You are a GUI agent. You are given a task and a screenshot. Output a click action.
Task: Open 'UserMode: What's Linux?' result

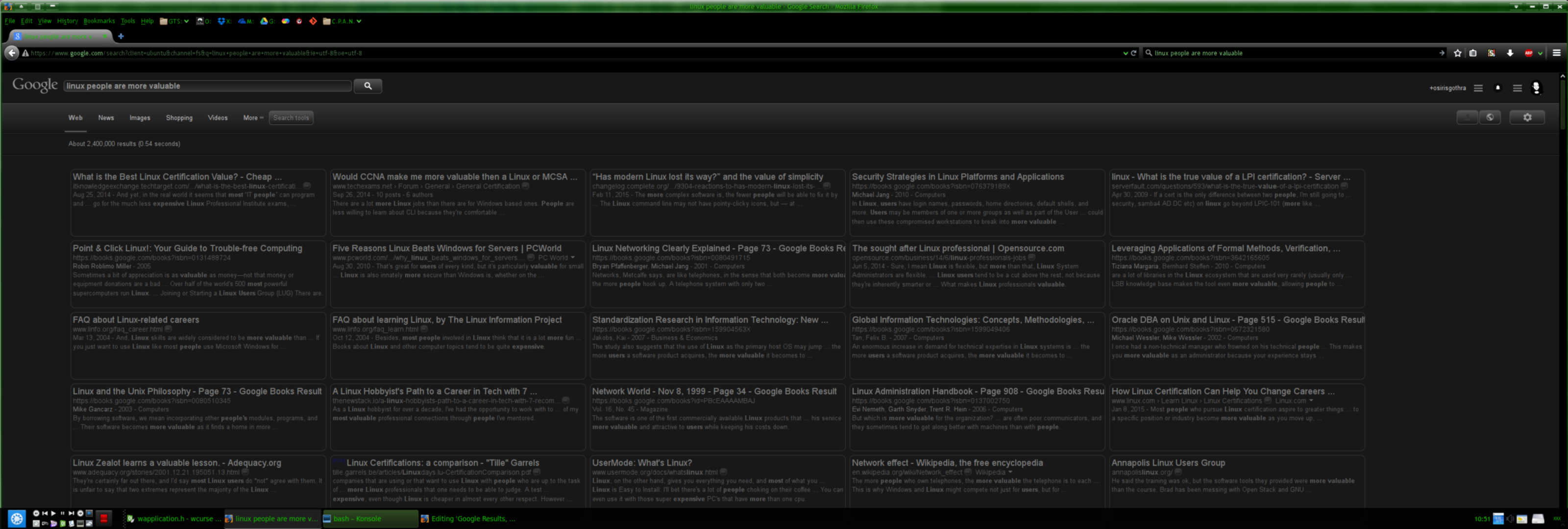pyautogui.click(x=641, y=463)
